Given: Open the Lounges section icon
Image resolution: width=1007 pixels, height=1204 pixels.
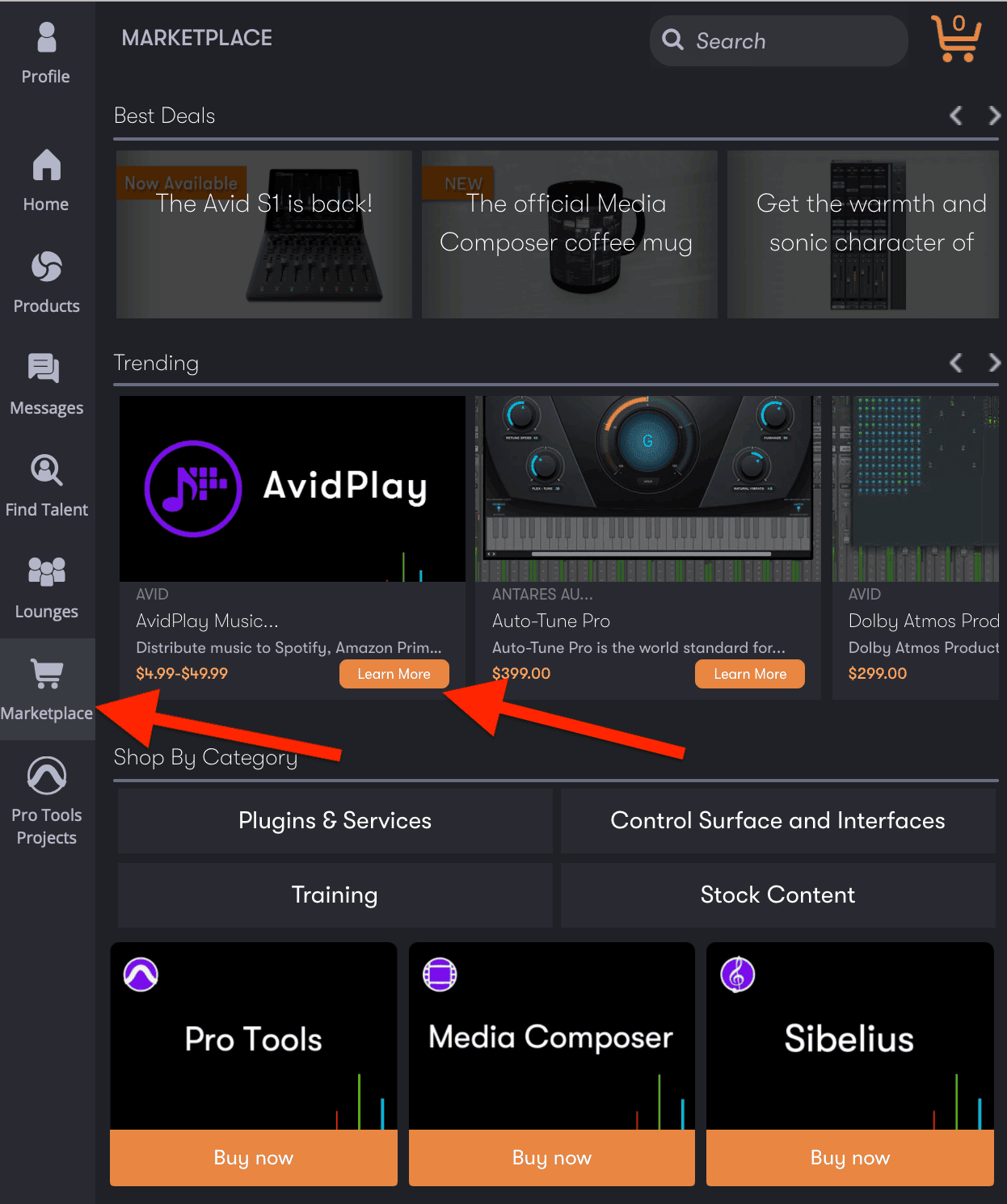Looking at the screenshot, I should (45, 571).
